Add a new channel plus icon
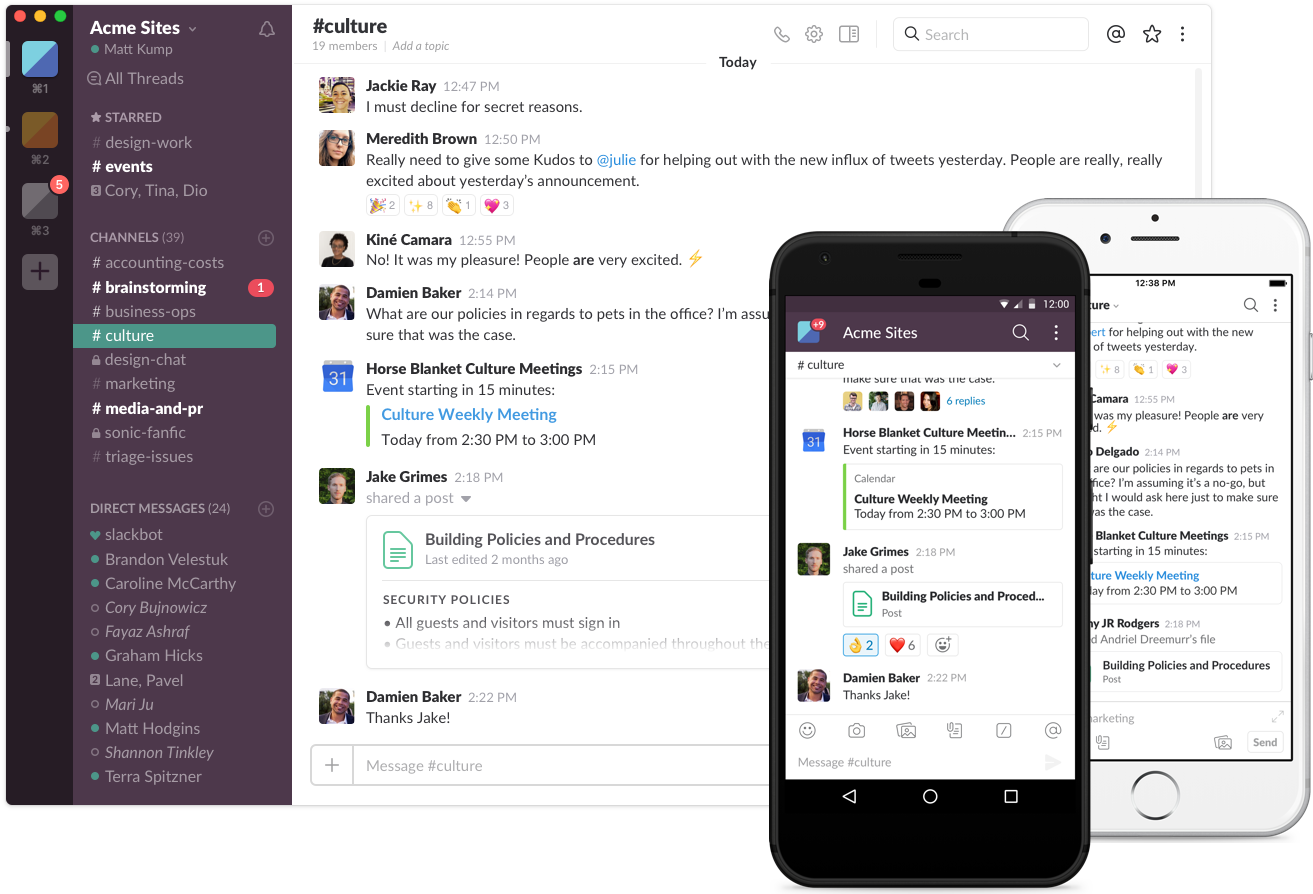 tap(266, 238)
